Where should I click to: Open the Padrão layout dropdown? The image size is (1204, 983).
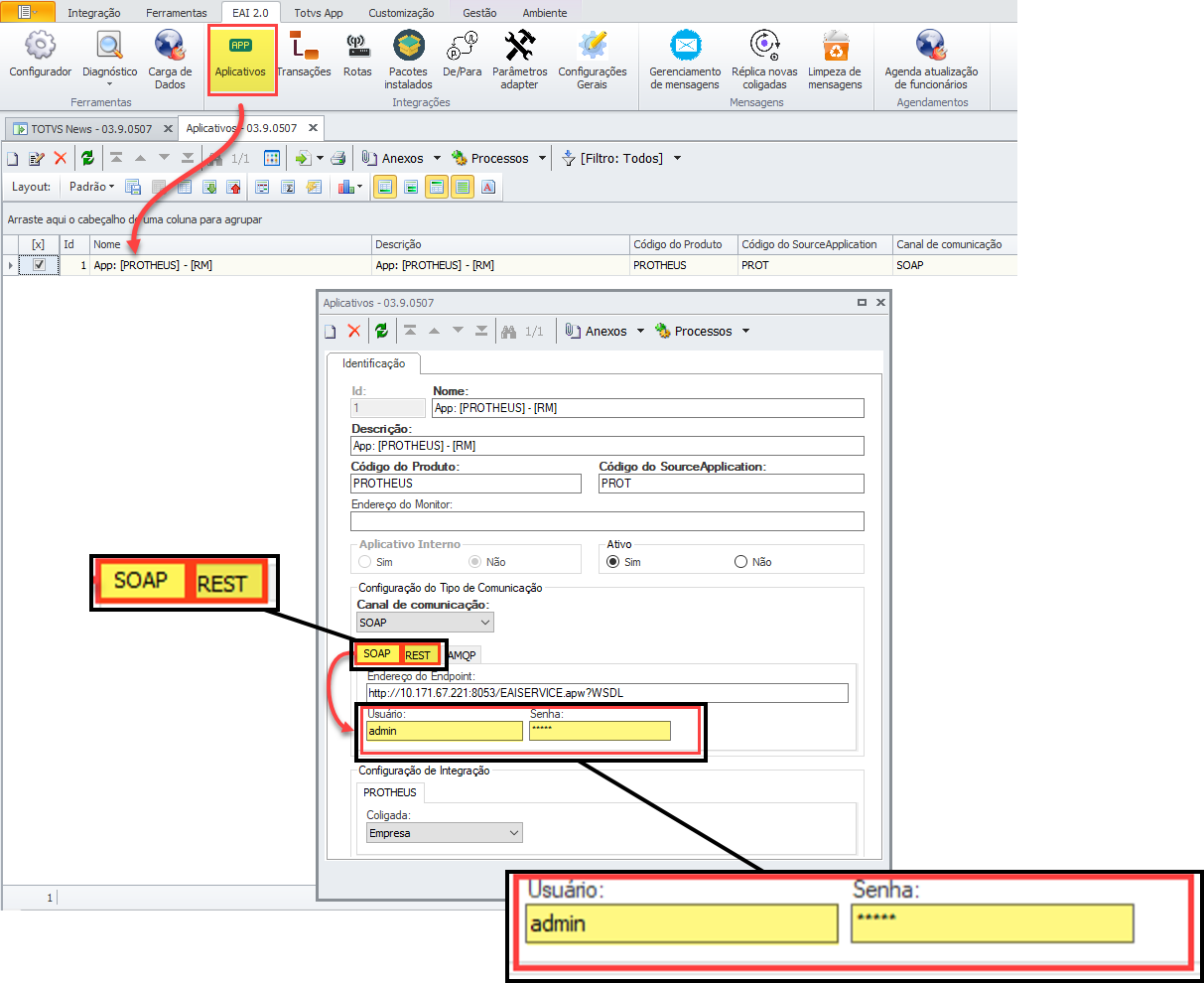tap(92, 187)
